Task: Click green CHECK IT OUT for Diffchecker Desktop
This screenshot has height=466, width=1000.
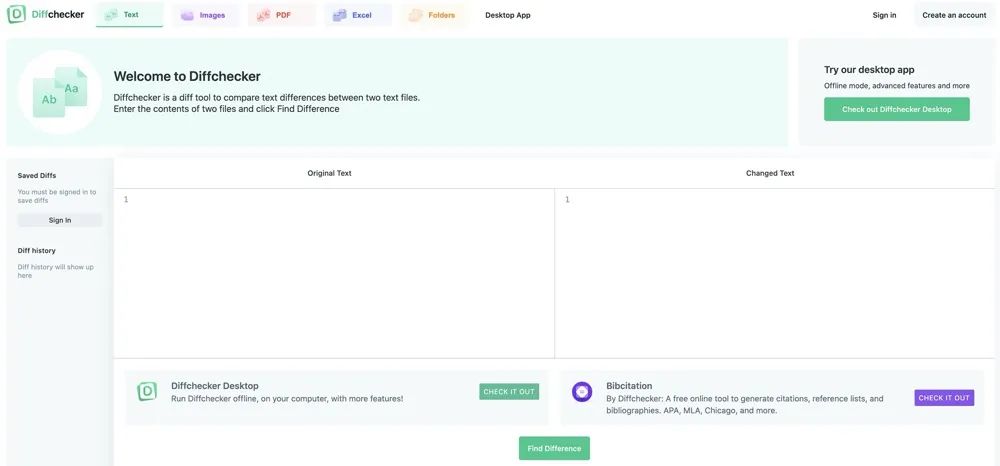Action: click(509, 391)
